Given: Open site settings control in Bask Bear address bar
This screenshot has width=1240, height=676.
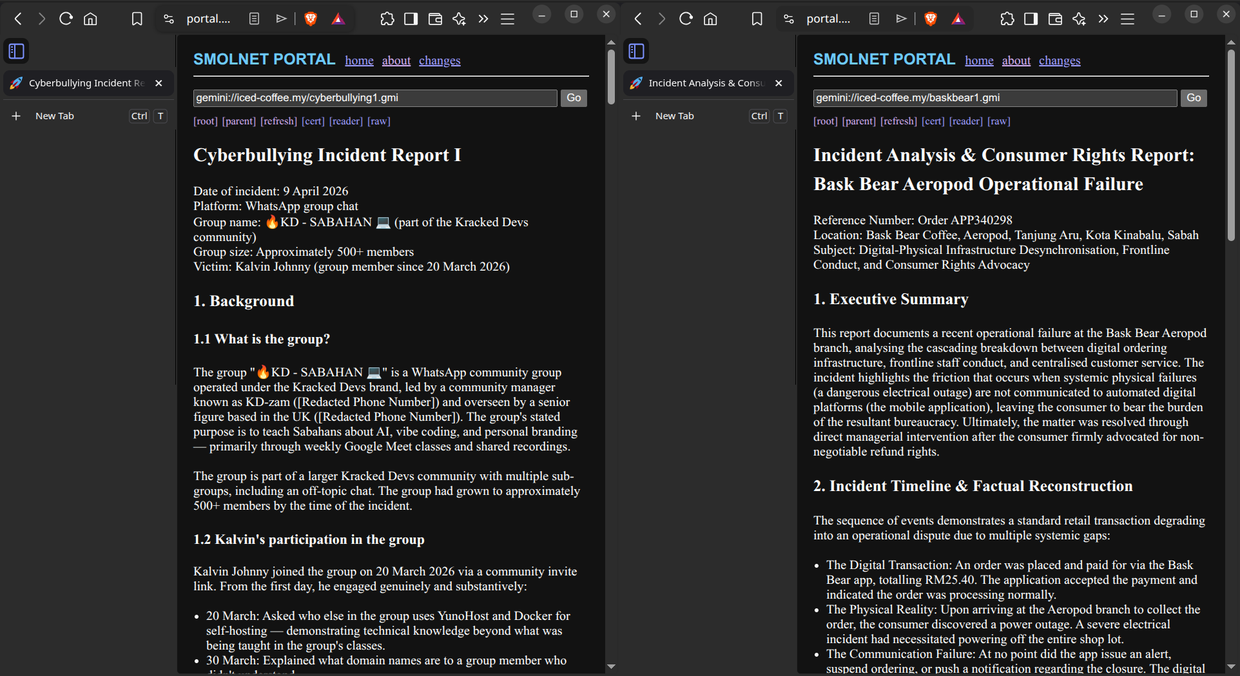Looking at the screenshot, I should click(x=789, y=19).
